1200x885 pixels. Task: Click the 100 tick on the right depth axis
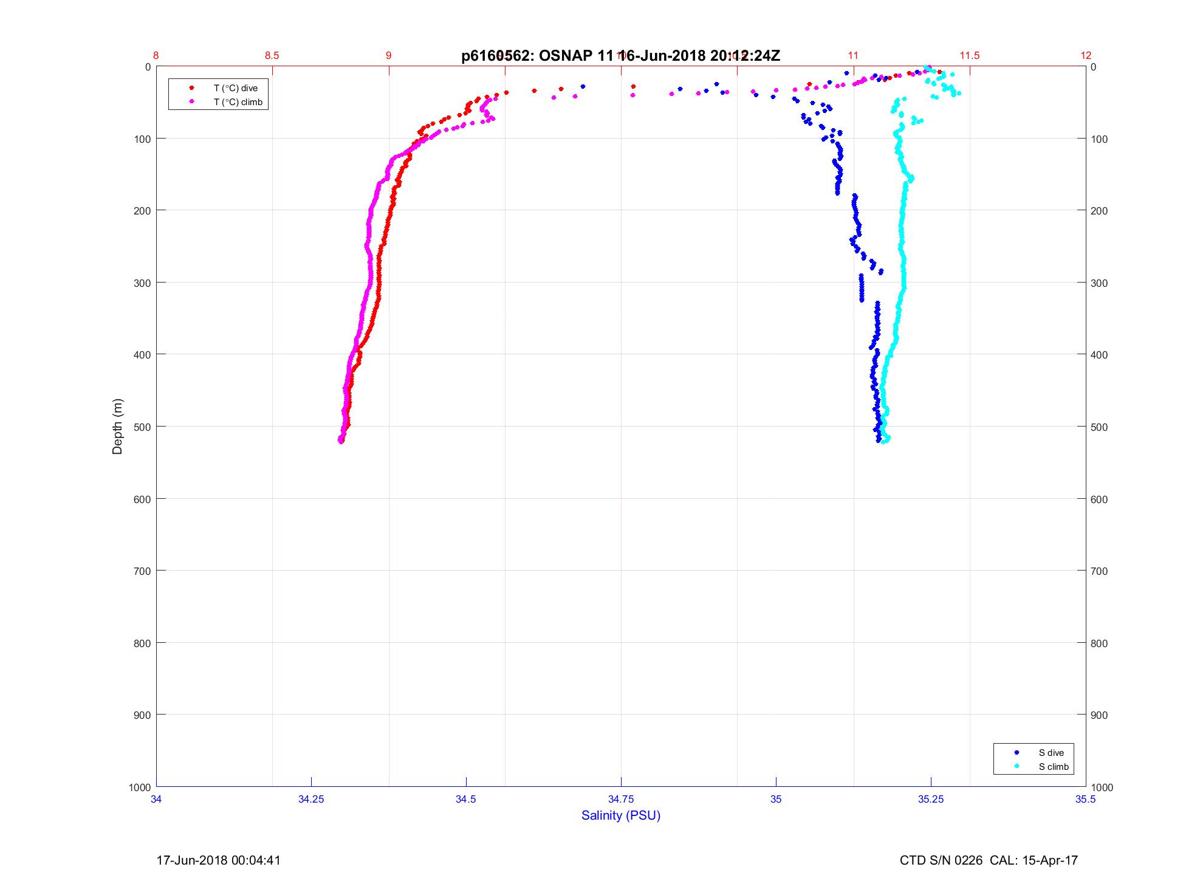point(1101,139)
